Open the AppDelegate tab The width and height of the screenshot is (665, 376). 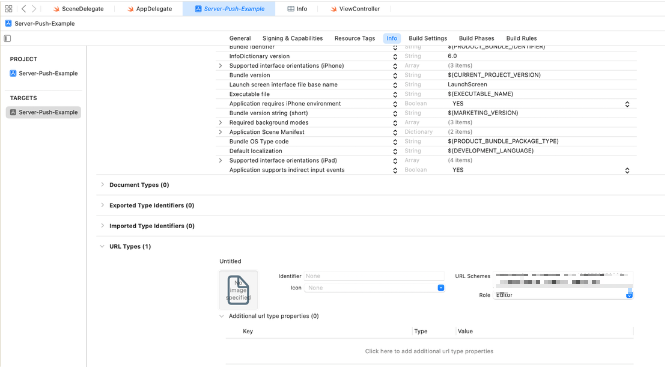coord(150,8)
